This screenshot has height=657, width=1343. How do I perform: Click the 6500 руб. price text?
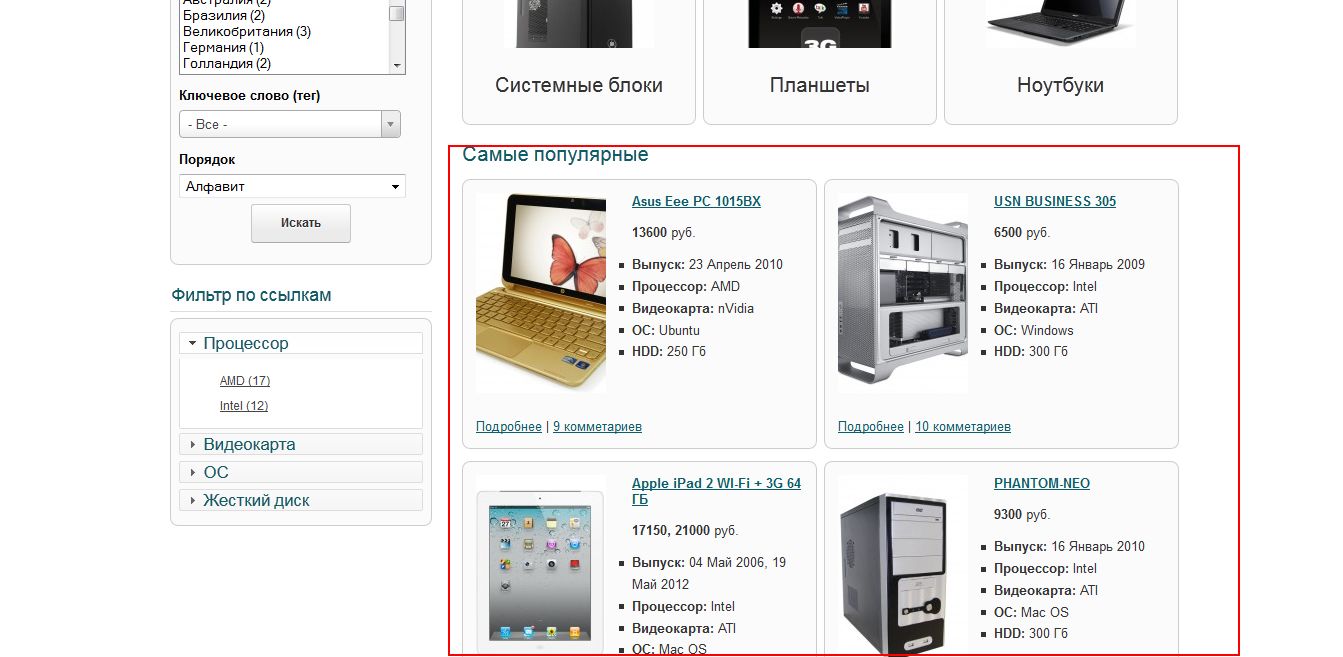pyautogui.click(x=1022, y=232)
